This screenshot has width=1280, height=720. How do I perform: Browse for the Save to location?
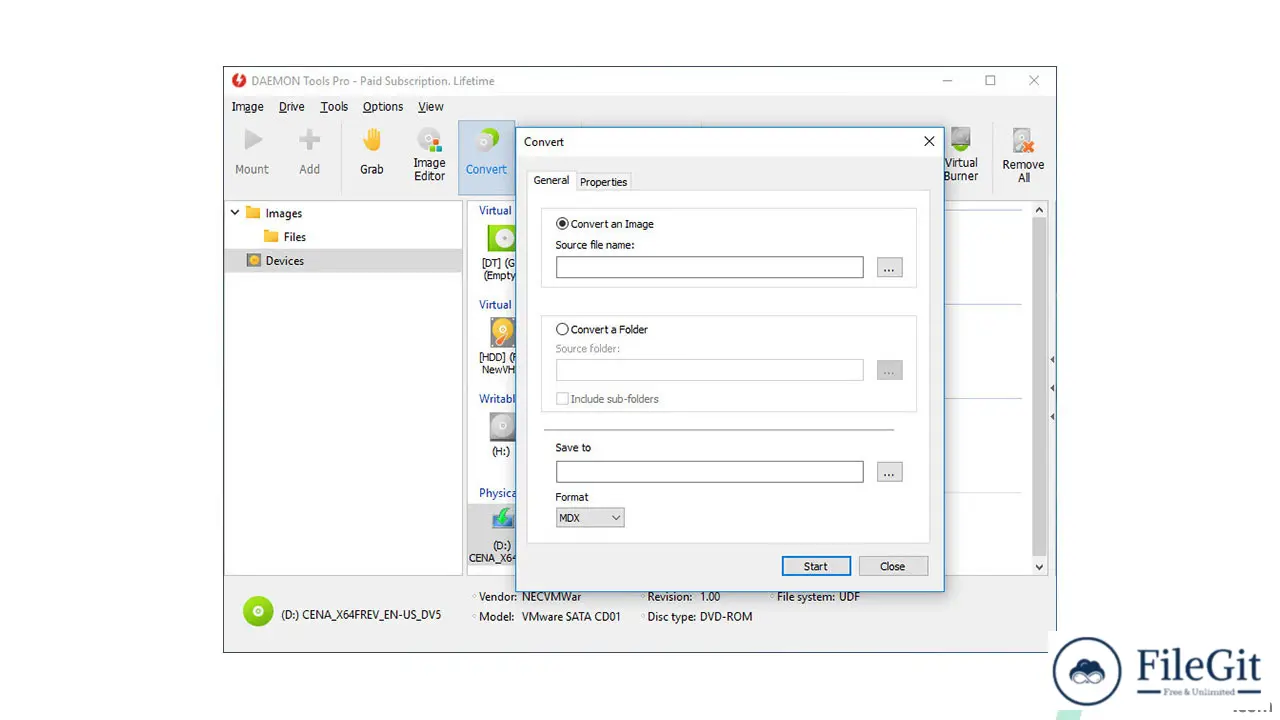click(889, 472)
